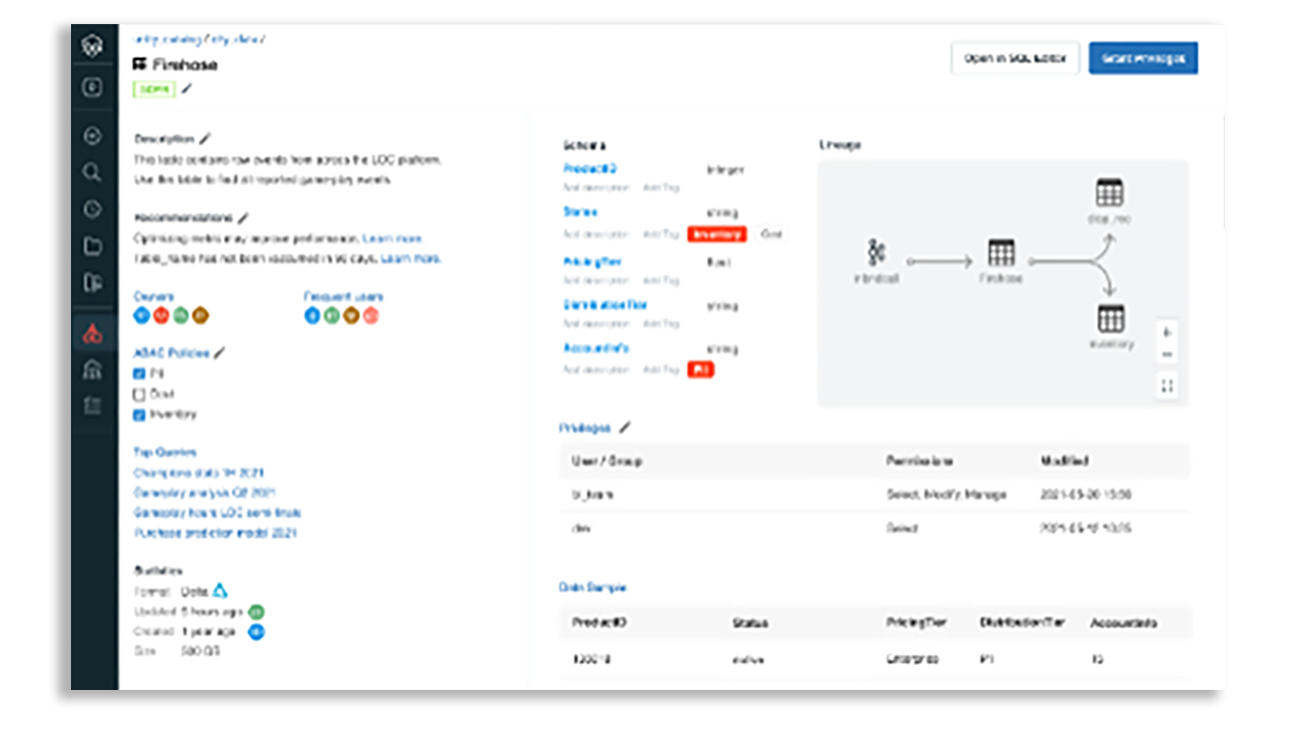Click the Databricks logo in the sidebar

coord(93,46)
